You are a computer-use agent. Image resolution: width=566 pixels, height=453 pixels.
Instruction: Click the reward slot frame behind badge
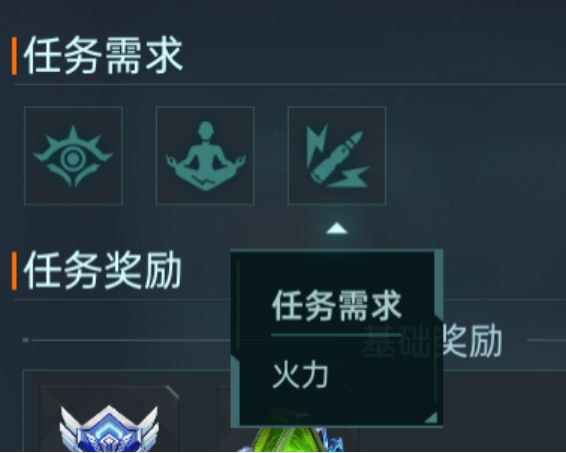pyautogui.click(x=109, y=419)
